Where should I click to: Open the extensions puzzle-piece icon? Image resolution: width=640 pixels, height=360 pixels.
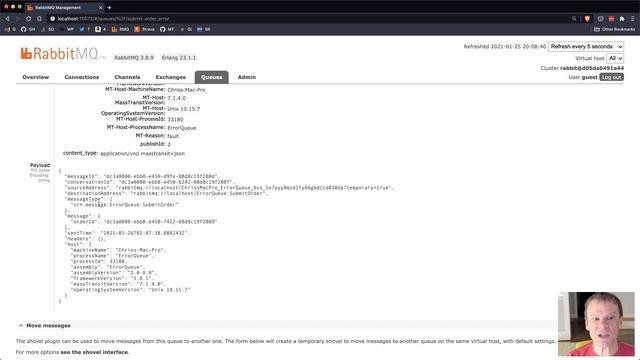tap(622, 19)
